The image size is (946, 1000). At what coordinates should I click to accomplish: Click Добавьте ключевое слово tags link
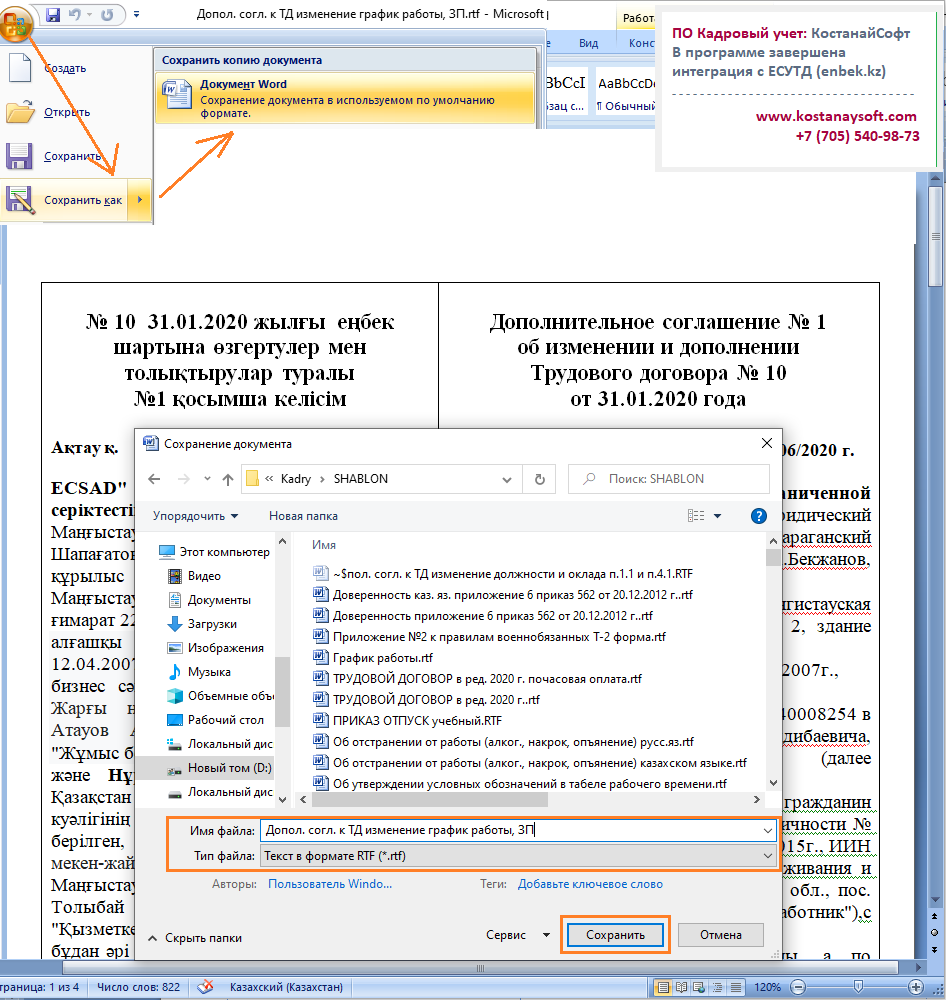[x=590, y=885]
